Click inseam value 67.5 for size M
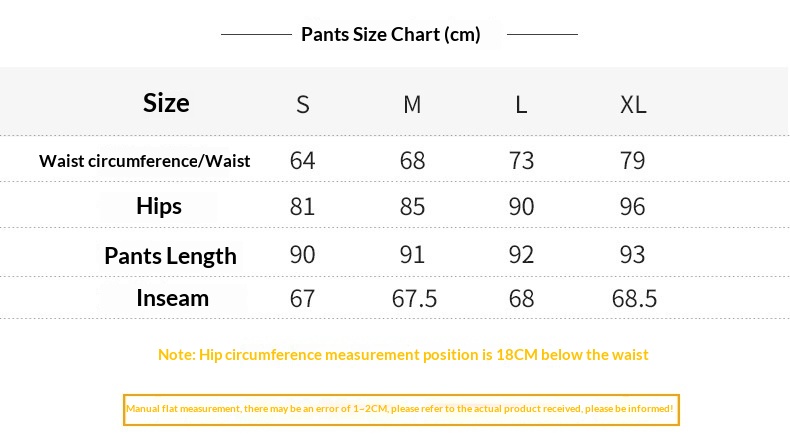 click(x=414, y=298)
